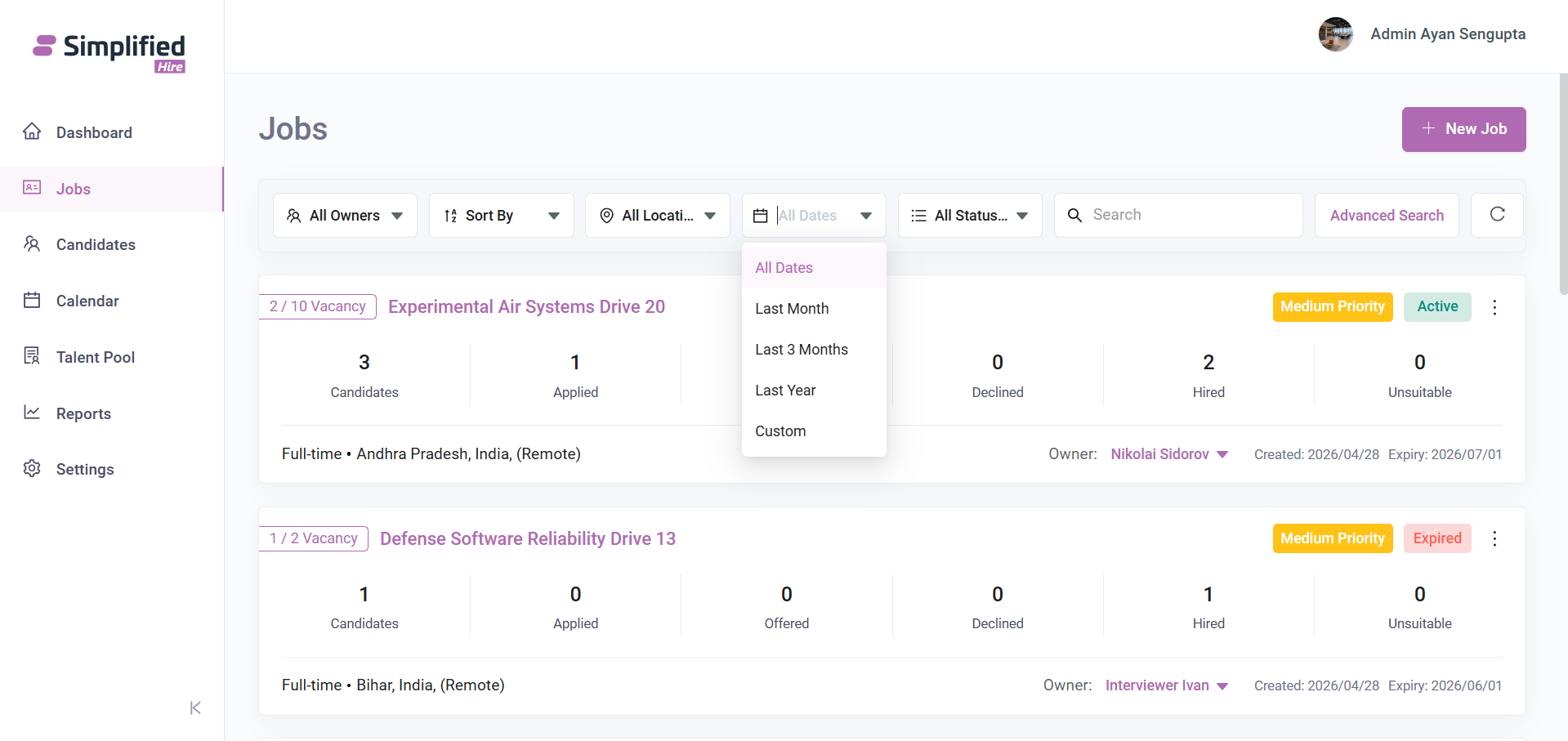Open options menu for Experimental Air Systems job
Viewport: 1568px width, 741px height.
pos(1494,307)
